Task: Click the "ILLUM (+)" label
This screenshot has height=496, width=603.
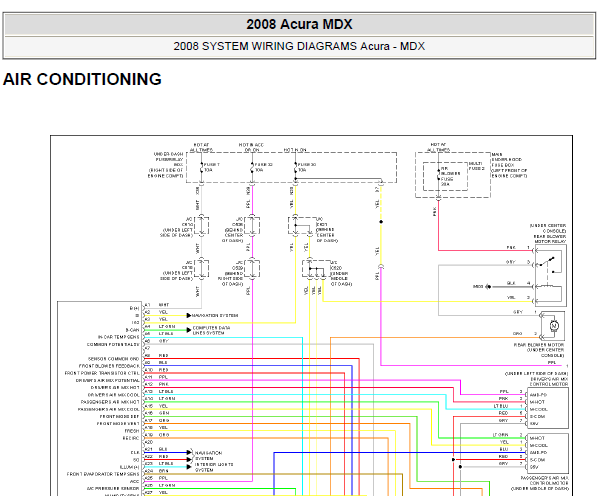Action: [129, 467]
